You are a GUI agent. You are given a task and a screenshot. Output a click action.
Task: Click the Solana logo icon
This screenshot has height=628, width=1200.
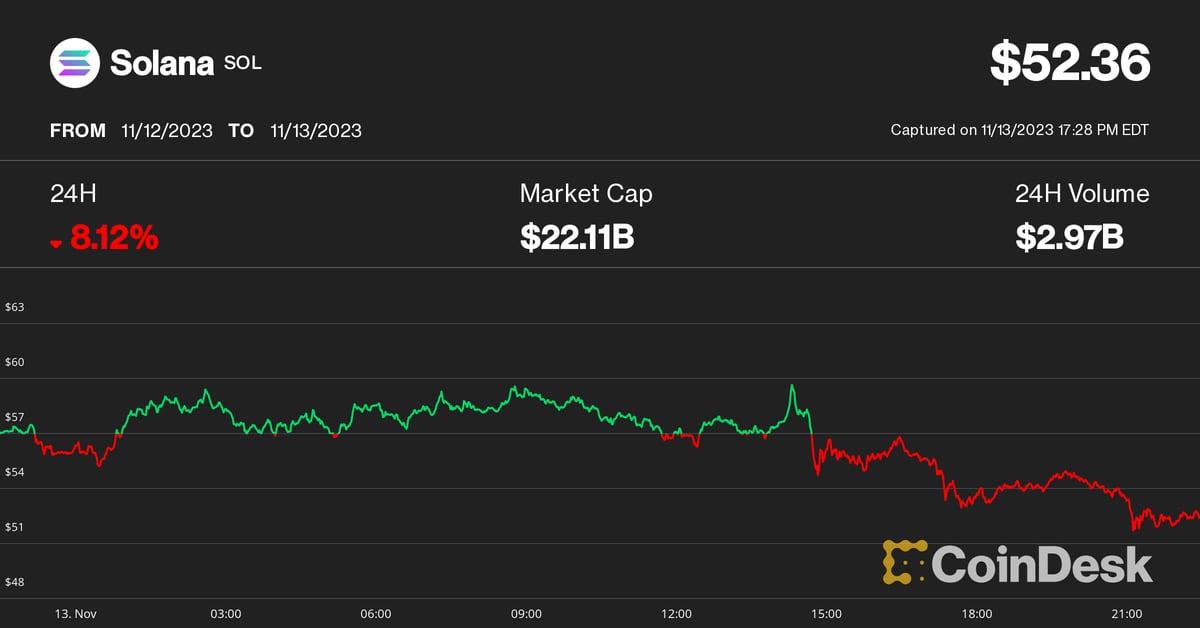[76, 63]
